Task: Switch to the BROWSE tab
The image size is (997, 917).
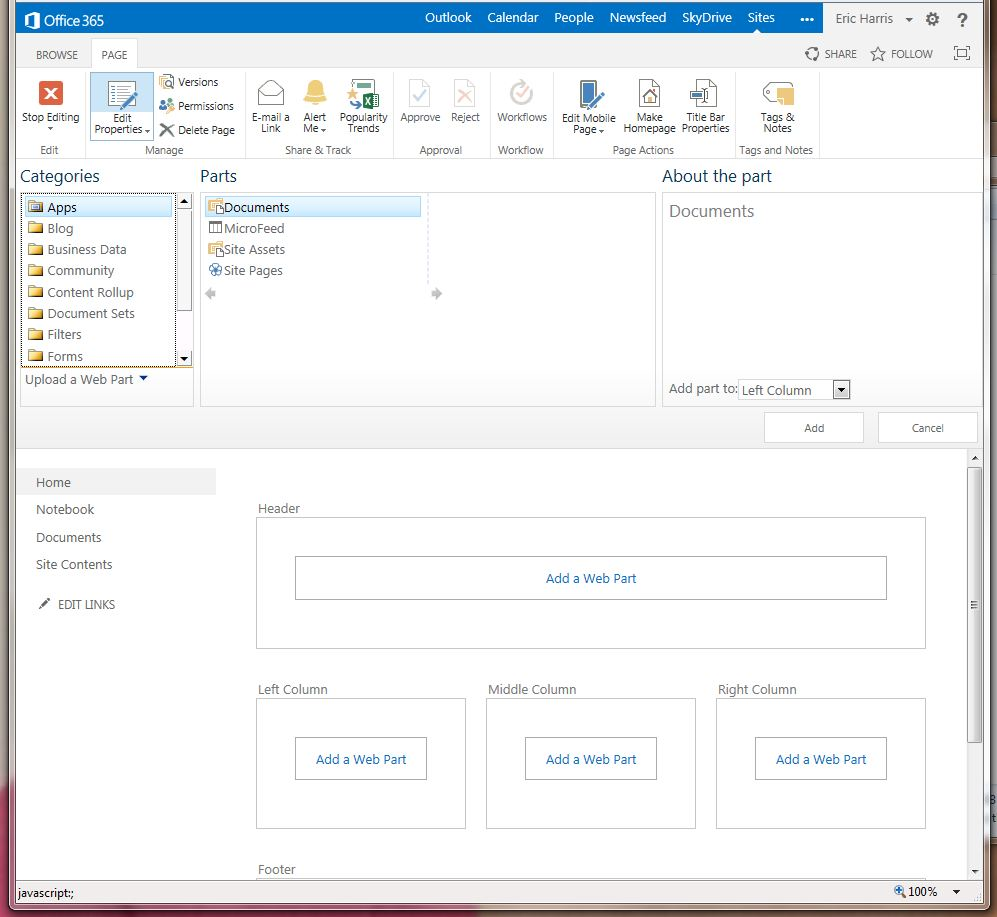Action: [57, 55]
